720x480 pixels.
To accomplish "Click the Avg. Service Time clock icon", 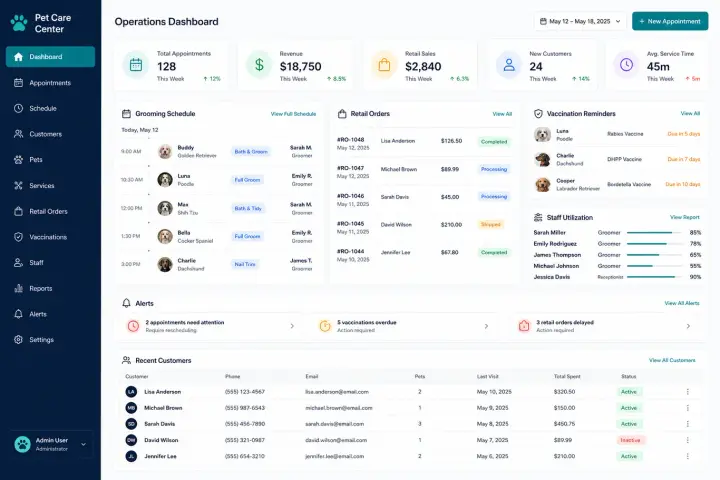I will (x=626, y=65).
